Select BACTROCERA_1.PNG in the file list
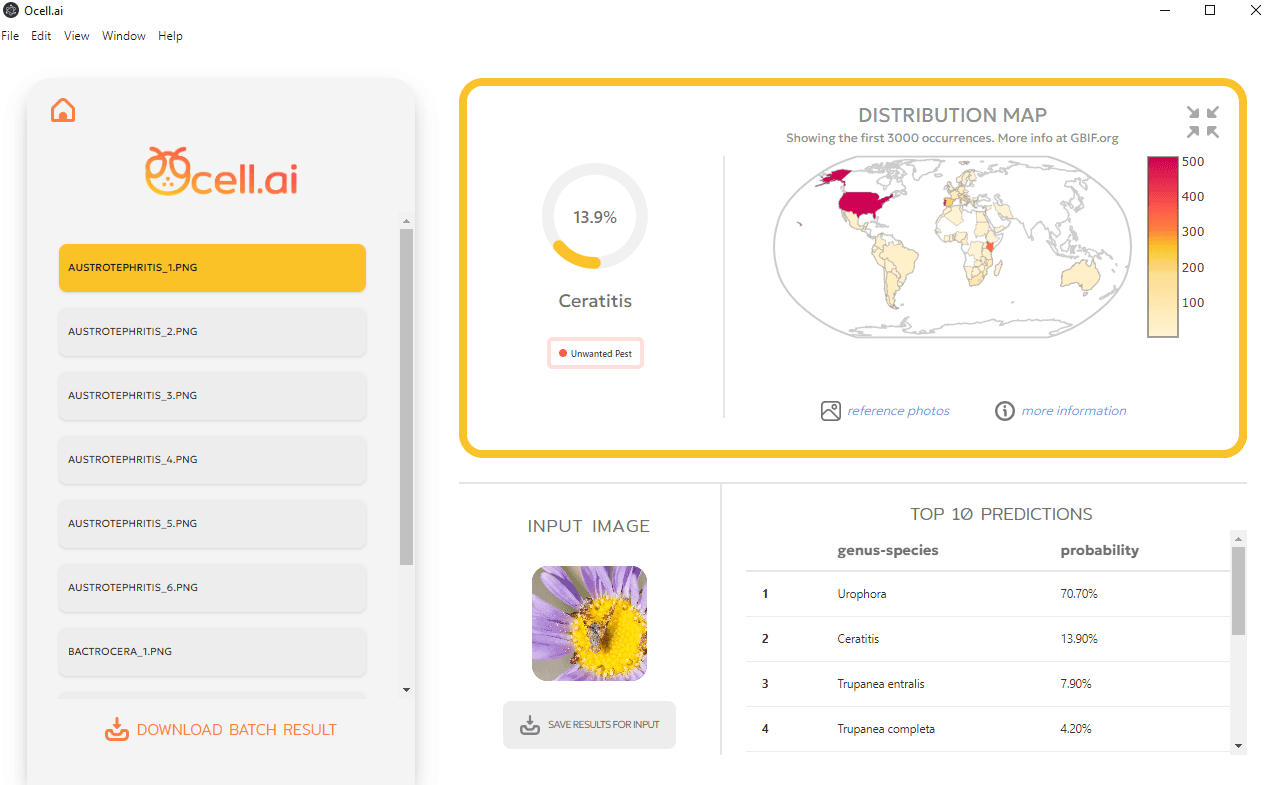 click(x=212, y=652)
